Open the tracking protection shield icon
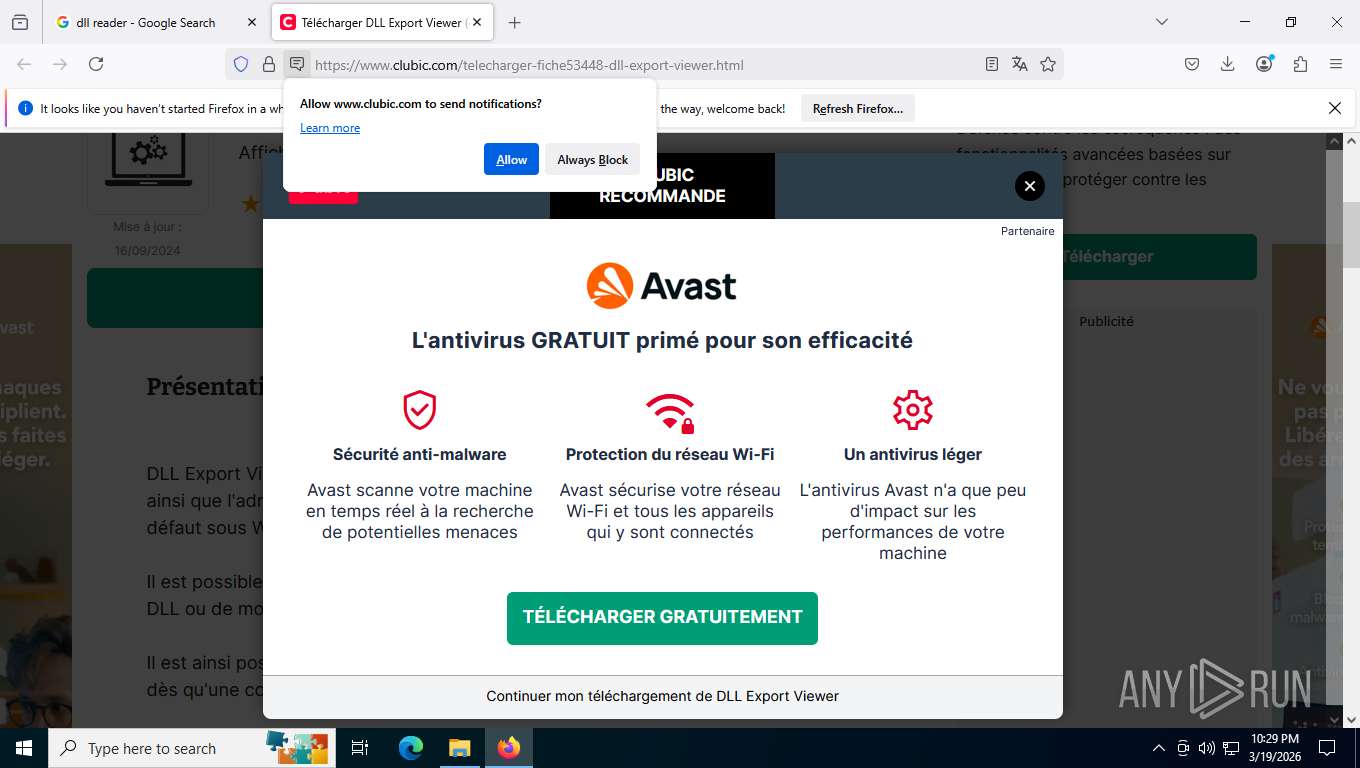The width and height of the screenshot is (1360, 768). [x=241, y=64]
